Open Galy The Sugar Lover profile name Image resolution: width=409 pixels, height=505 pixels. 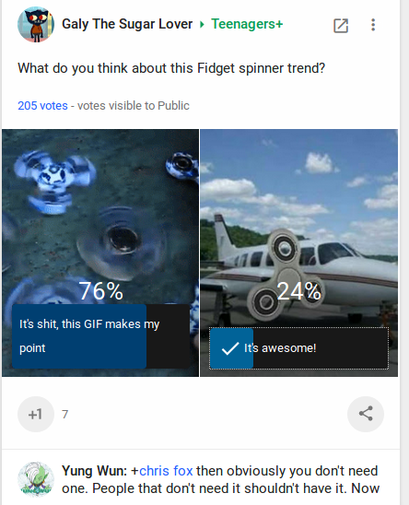pos(127,24)
